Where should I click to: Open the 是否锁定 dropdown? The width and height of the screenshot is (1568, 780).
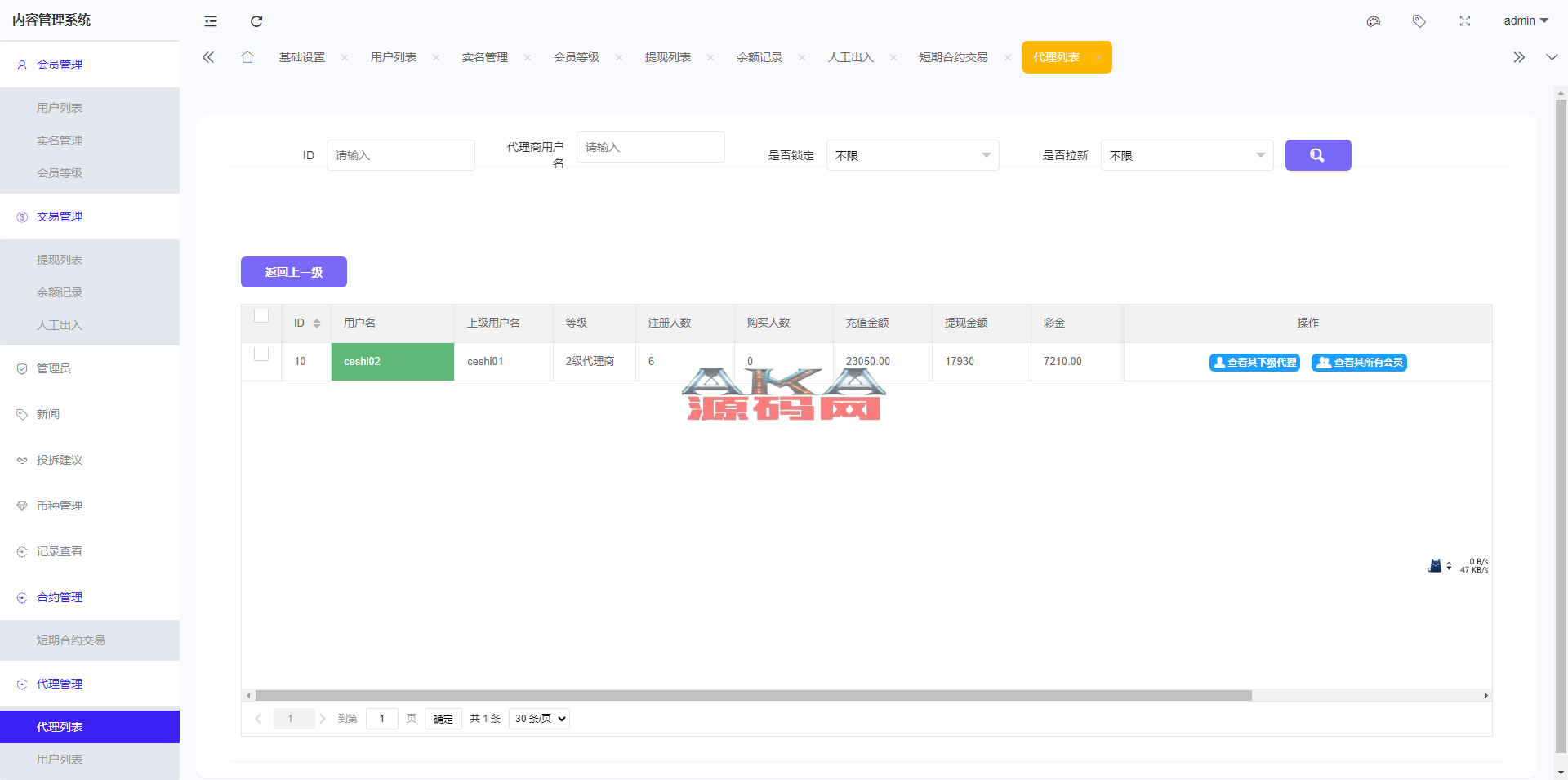click(x=912, y=155)
